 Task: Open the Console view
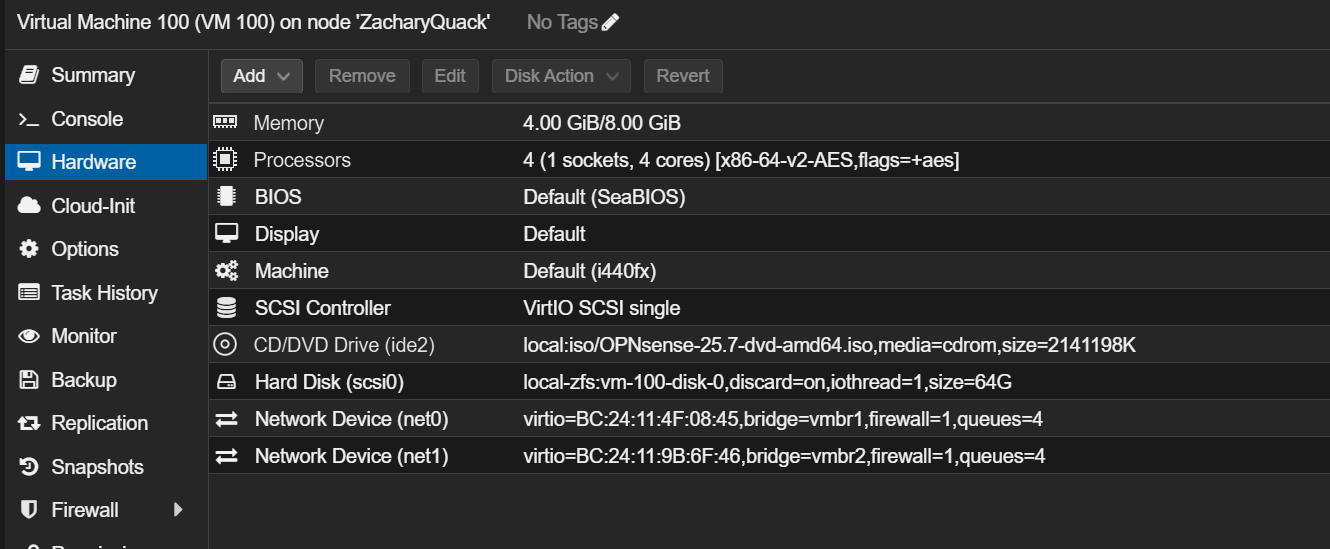[x=87, y=119]
